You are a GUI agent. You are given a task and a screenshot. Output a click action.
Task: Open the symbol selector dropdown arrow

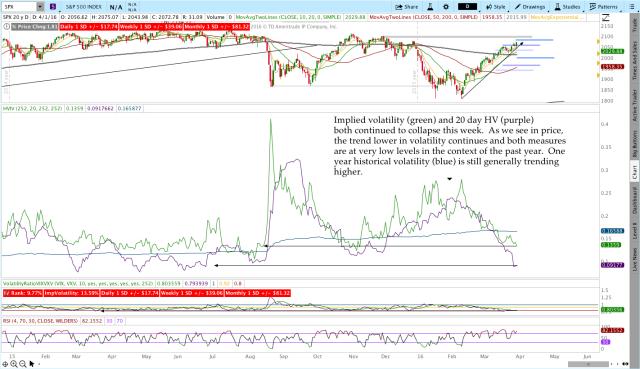tap(40, 7)
